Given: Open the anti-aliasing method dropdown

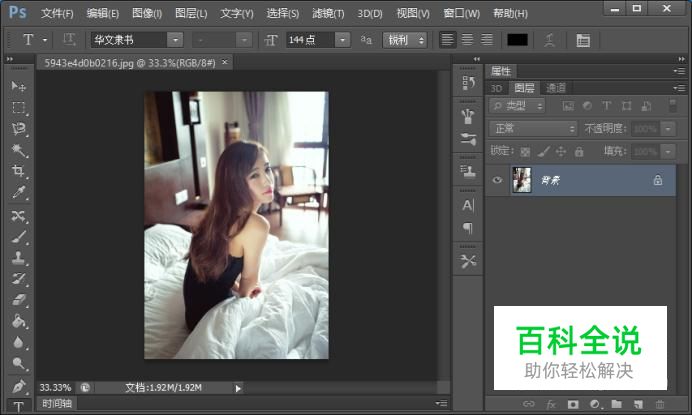Looking at the screenshot, I should click(405, 40).
